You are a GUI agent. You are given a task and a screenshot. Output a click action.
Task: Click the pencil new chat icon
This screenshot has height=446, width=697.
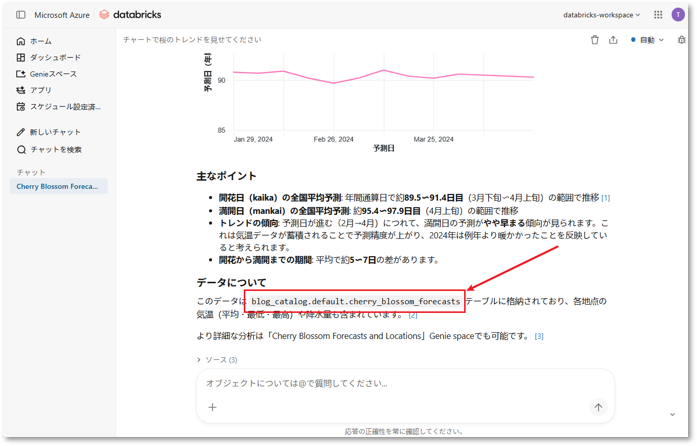[20, 132]
